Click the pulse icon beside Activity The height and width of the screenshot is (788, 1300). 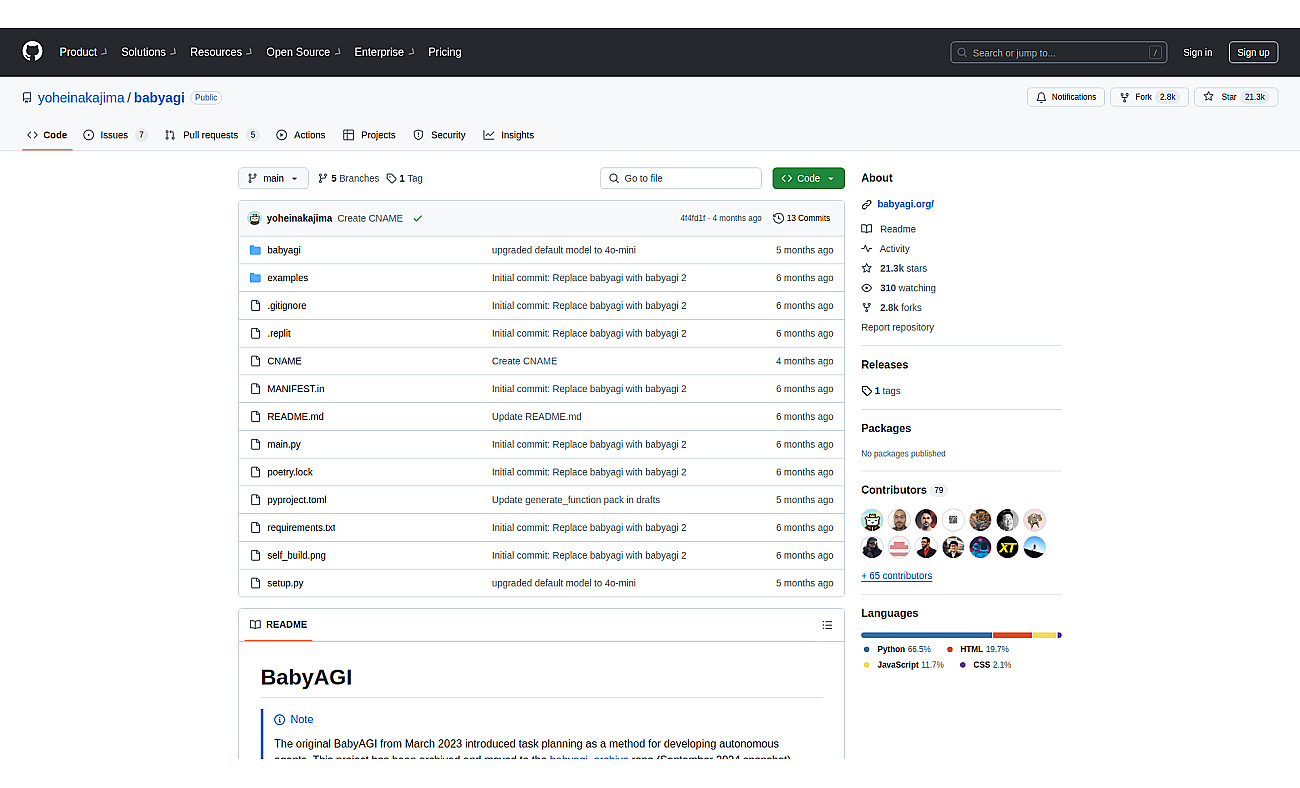click(x=867, y=249)
